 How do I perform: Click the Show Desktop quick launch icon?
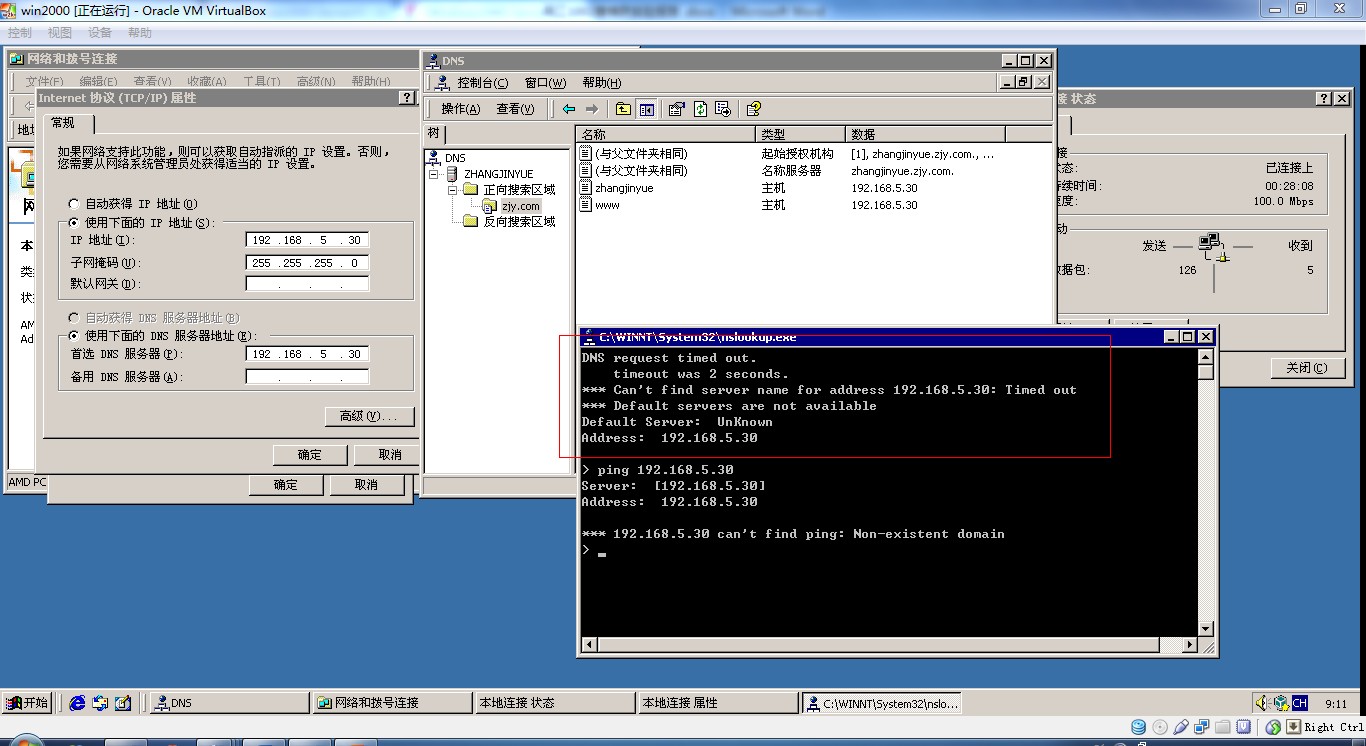123,703
